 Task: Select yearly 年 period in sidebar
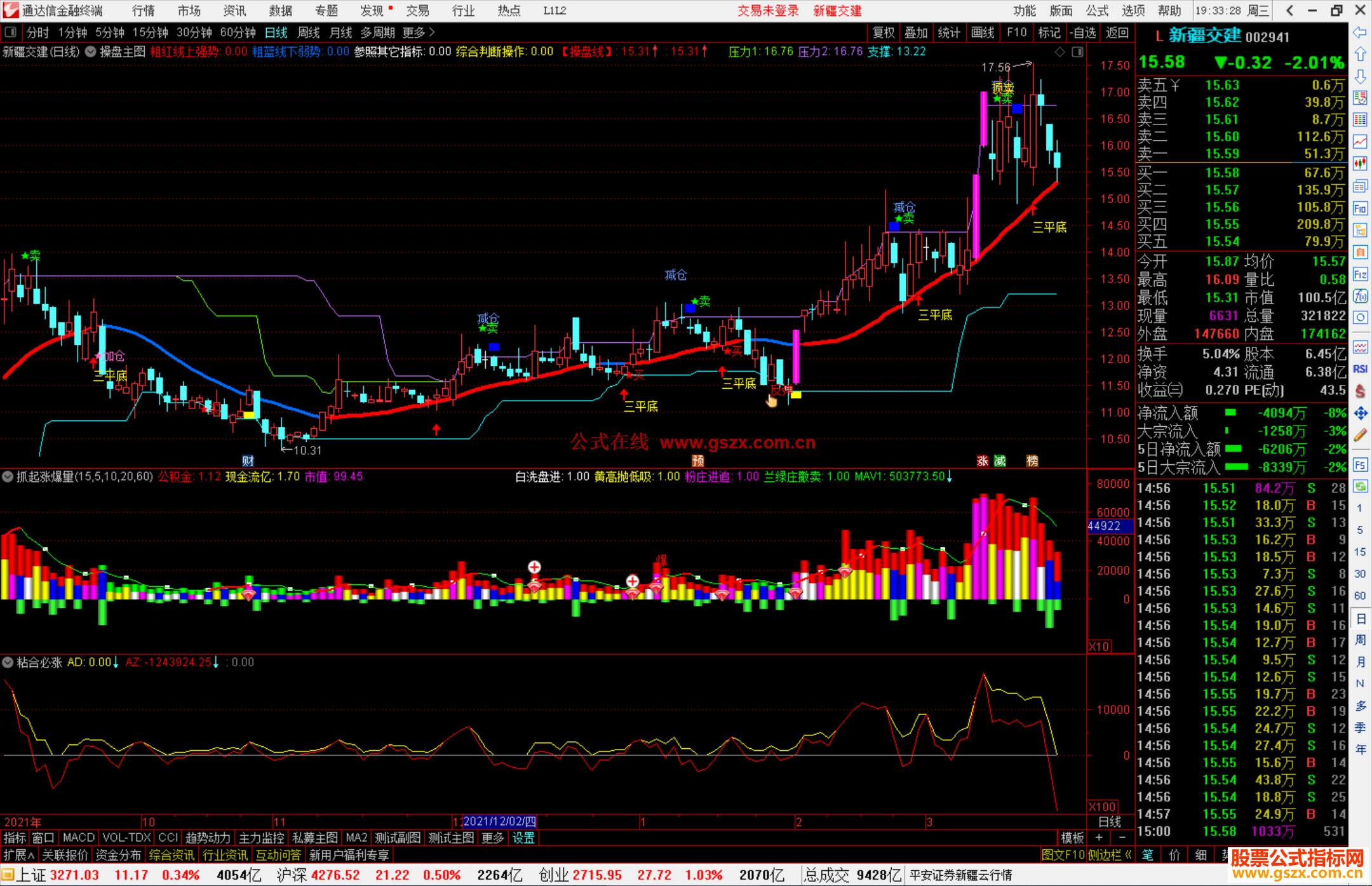1360,749
